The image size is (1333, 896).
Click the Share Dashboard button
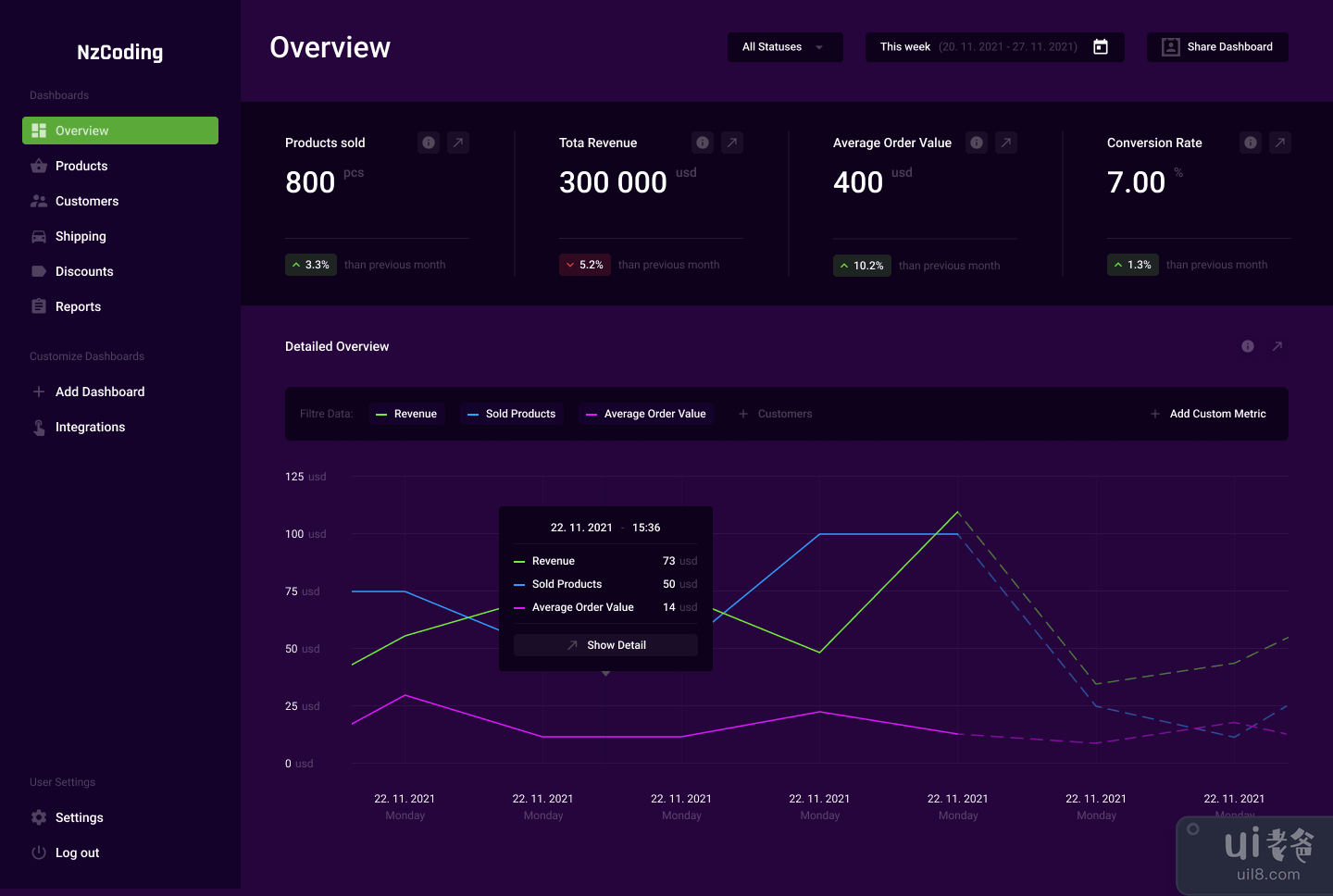tap(1217, 47)
